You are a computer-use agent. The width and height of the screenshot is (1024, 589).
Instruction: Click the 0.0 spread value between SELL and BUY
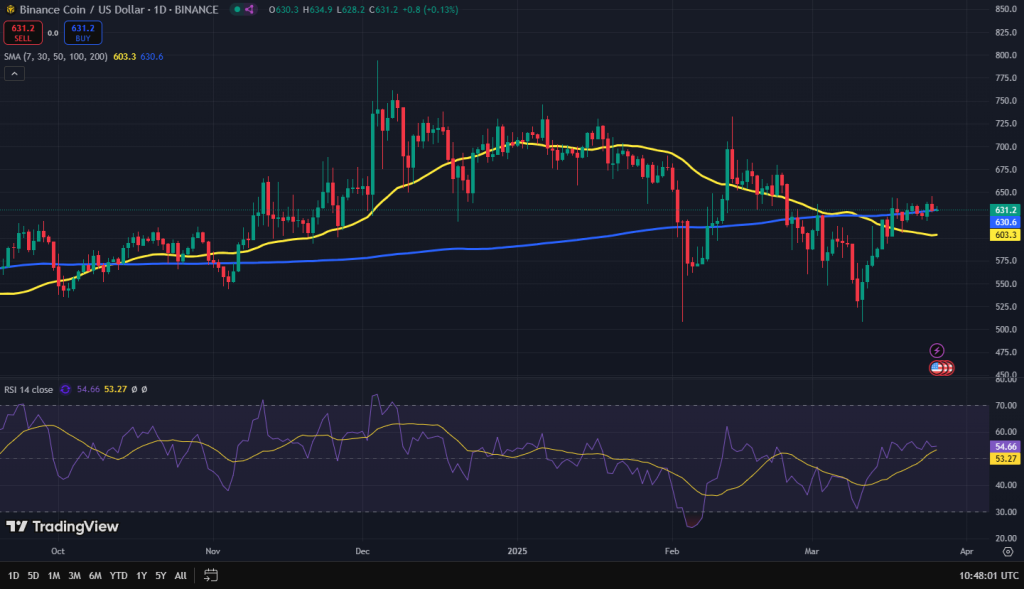coord(53,33)
